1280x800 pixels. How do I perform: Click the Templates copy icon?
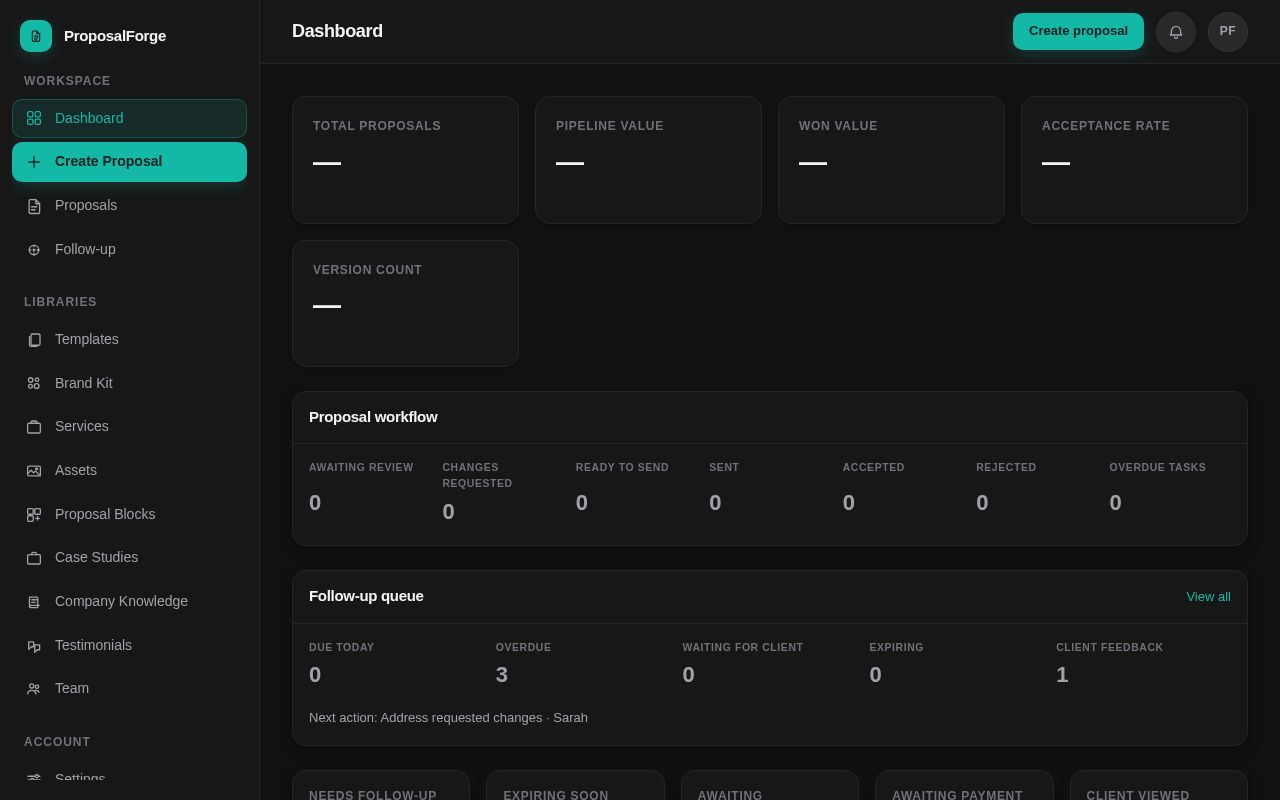(x=34, y=340)
